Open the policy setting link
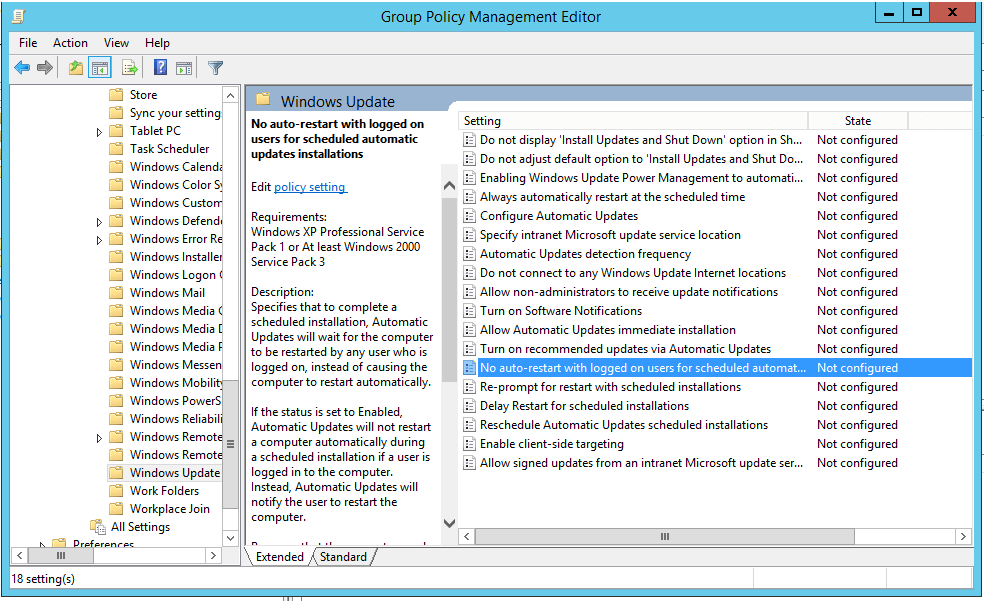 tap(310, 187)
